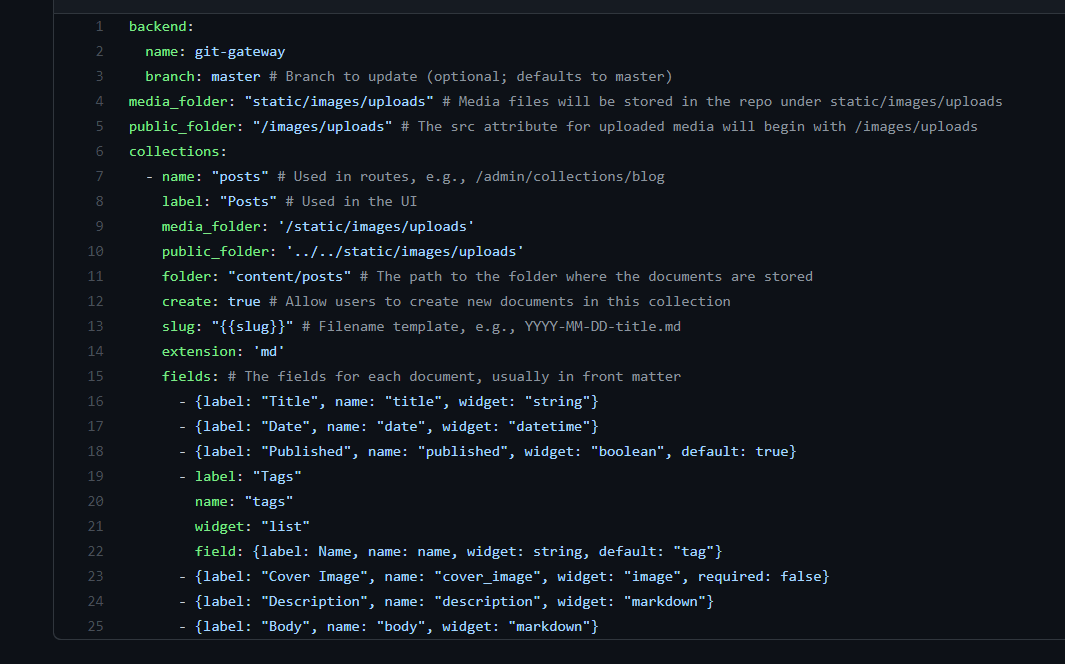Select the "posts" name value
The image size is (1065, 664).
(x=240, y=176)
